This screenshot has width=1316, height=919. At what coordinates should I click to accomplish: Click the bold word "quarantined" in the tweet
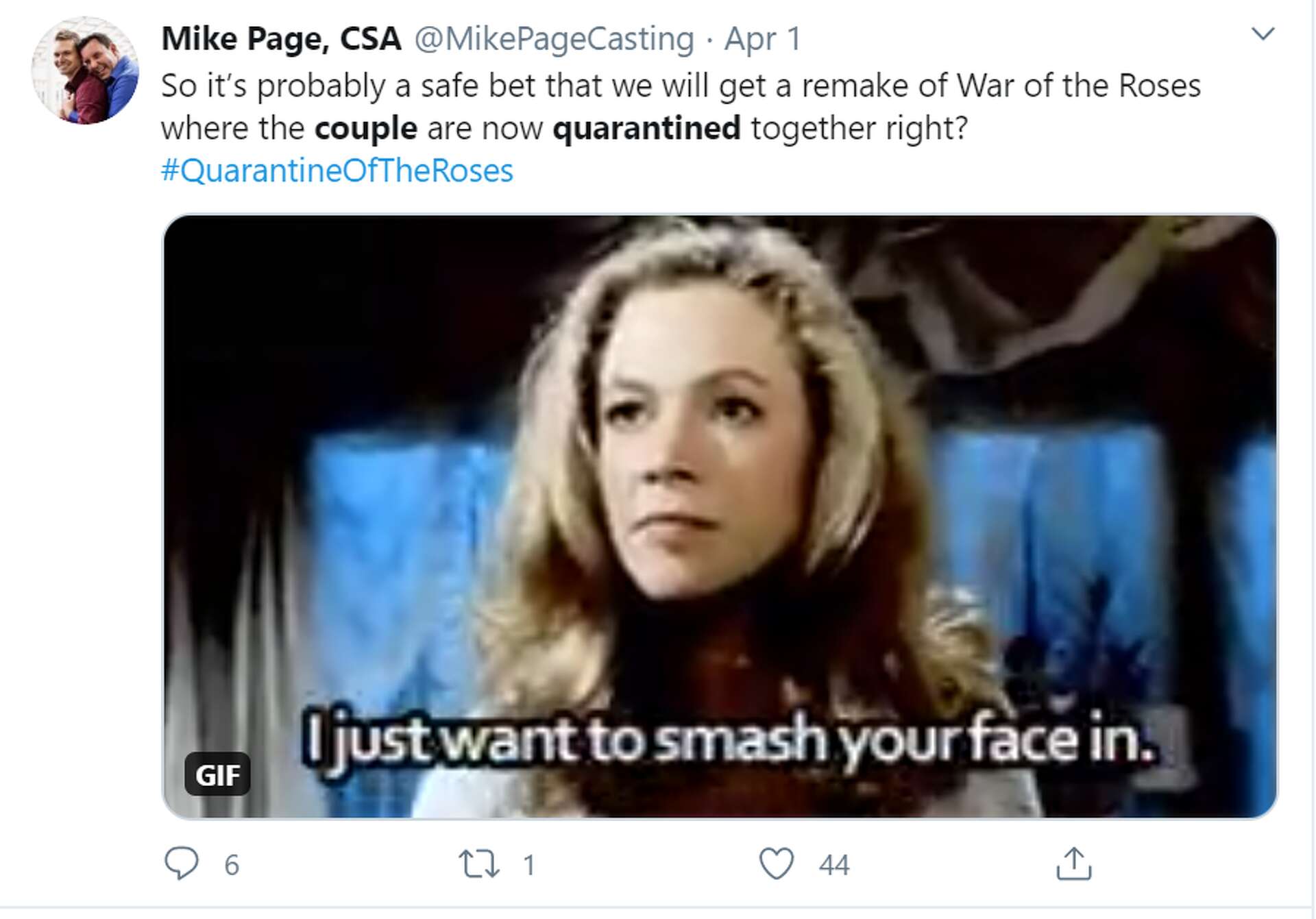point(646,128)
